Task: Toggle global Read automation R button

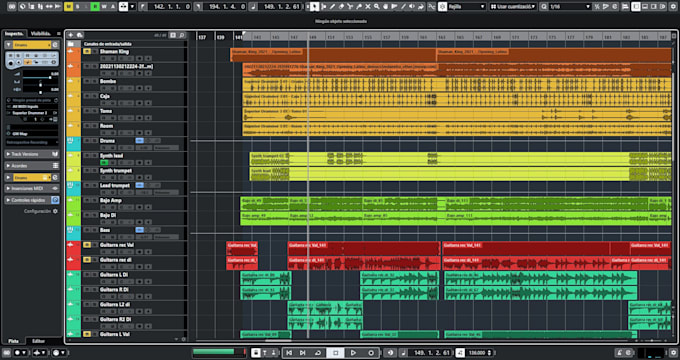Action: (95, 7)
